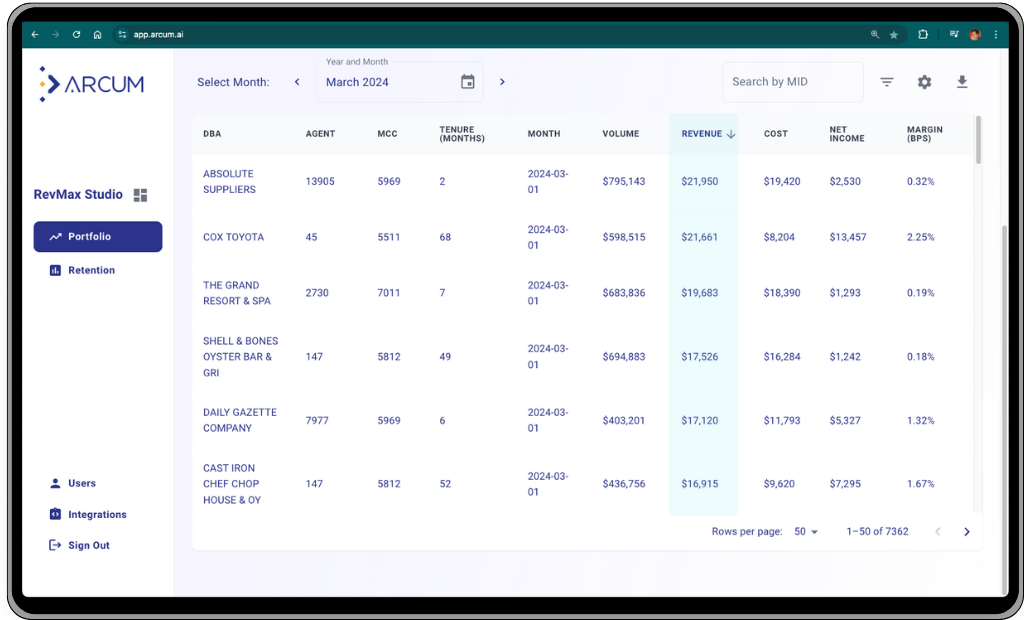
Task: Sort by the Net Income column header
Action: [x=847, y=134]
